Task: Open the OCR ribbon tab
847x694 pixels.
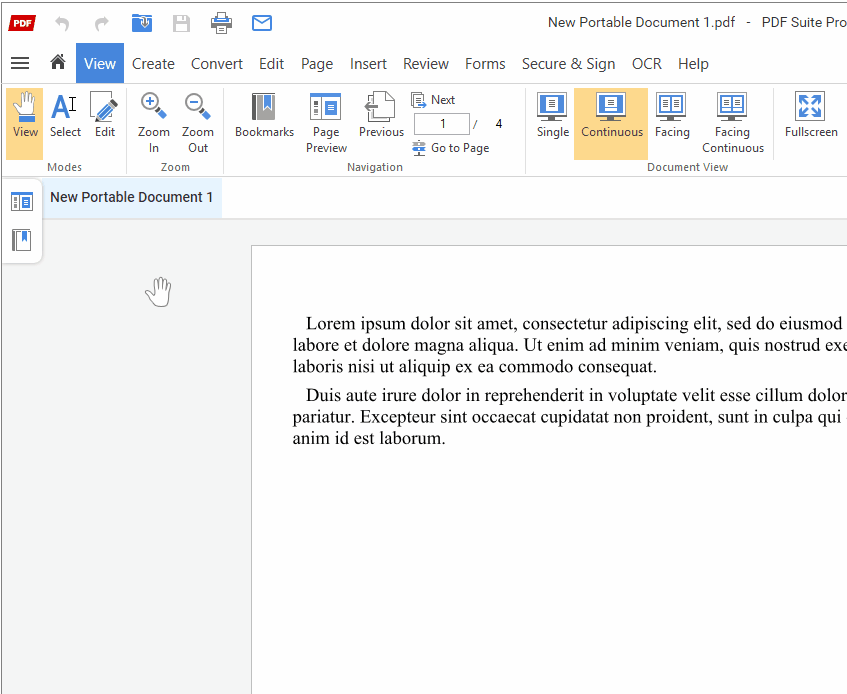Action: [647, 64]
